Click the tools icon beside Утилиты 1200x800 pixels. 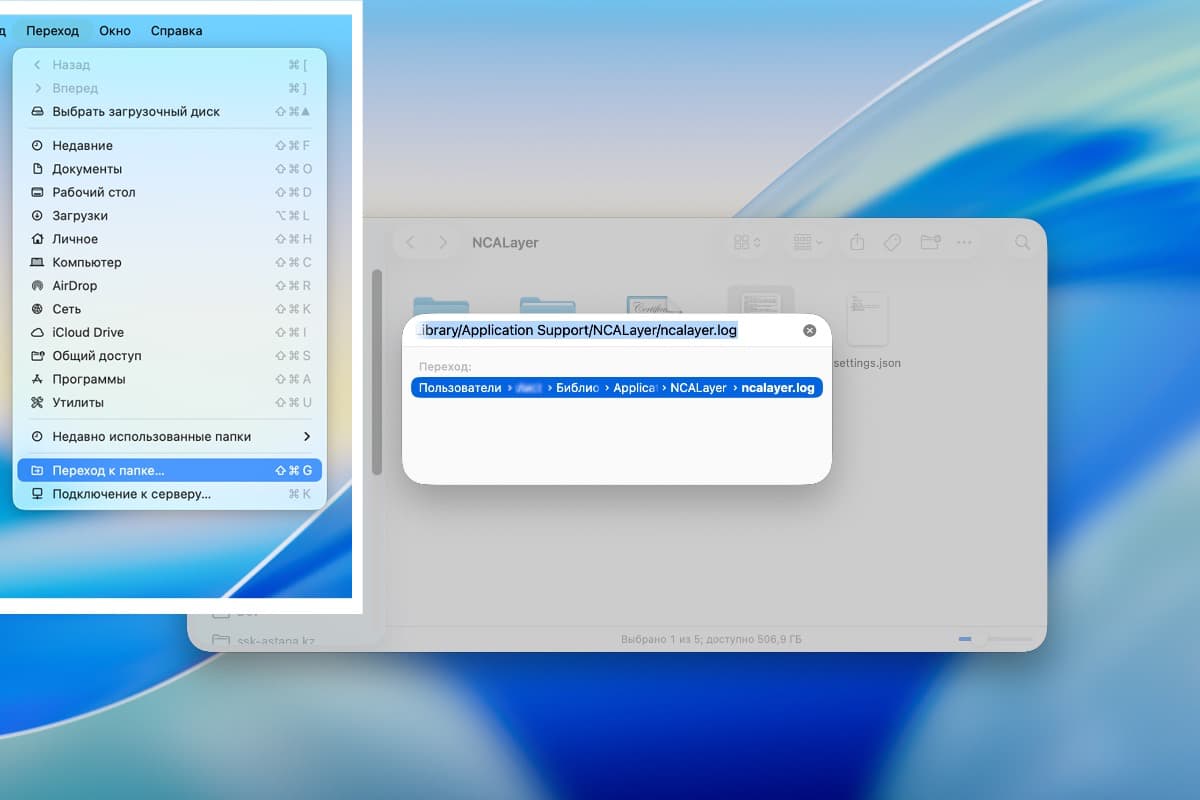tap(37, 402)
